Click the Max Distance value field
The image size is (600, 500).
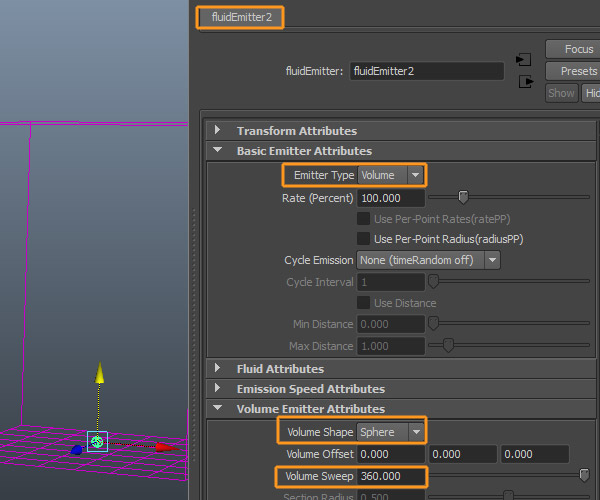391,346
